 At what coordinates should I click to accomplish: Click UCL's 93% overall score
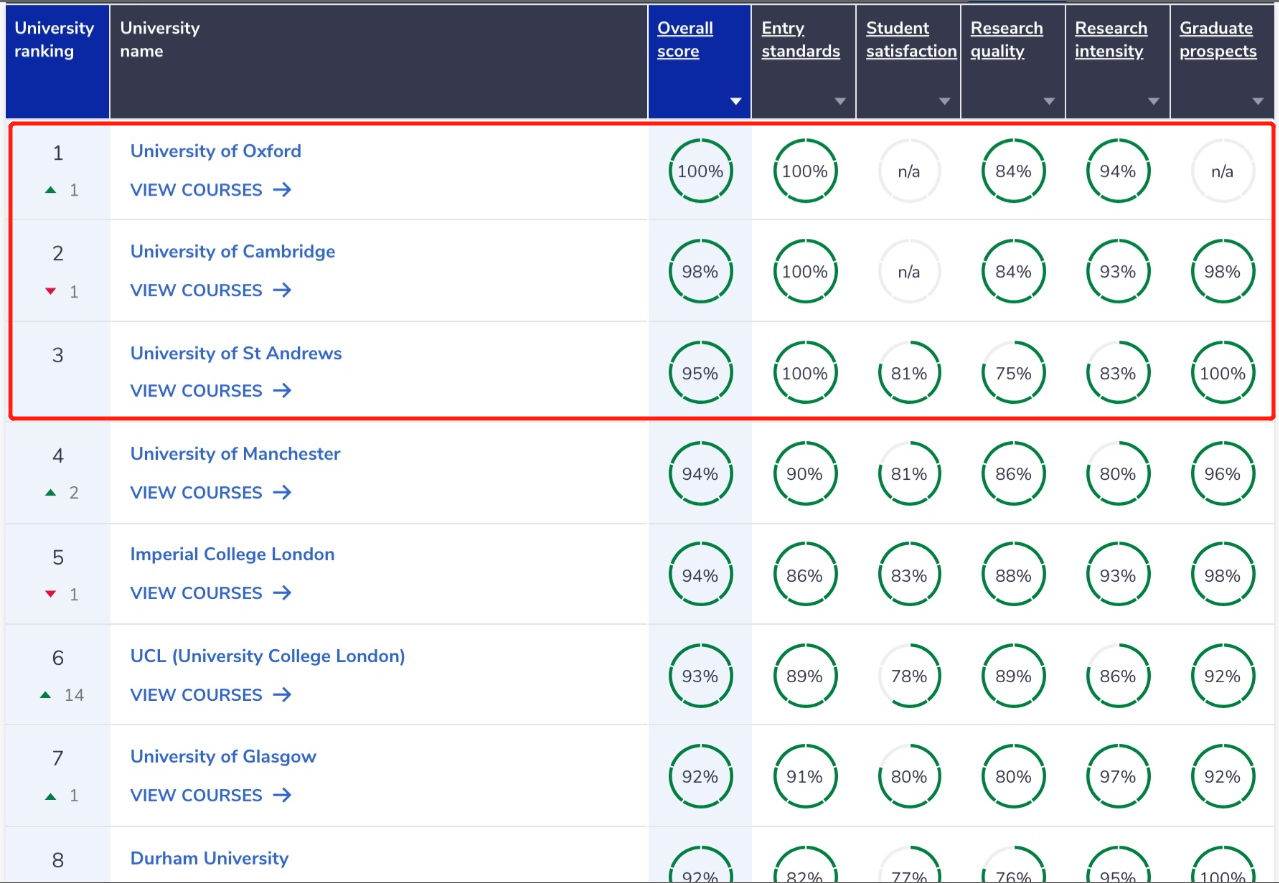click(x=700, y=676)
